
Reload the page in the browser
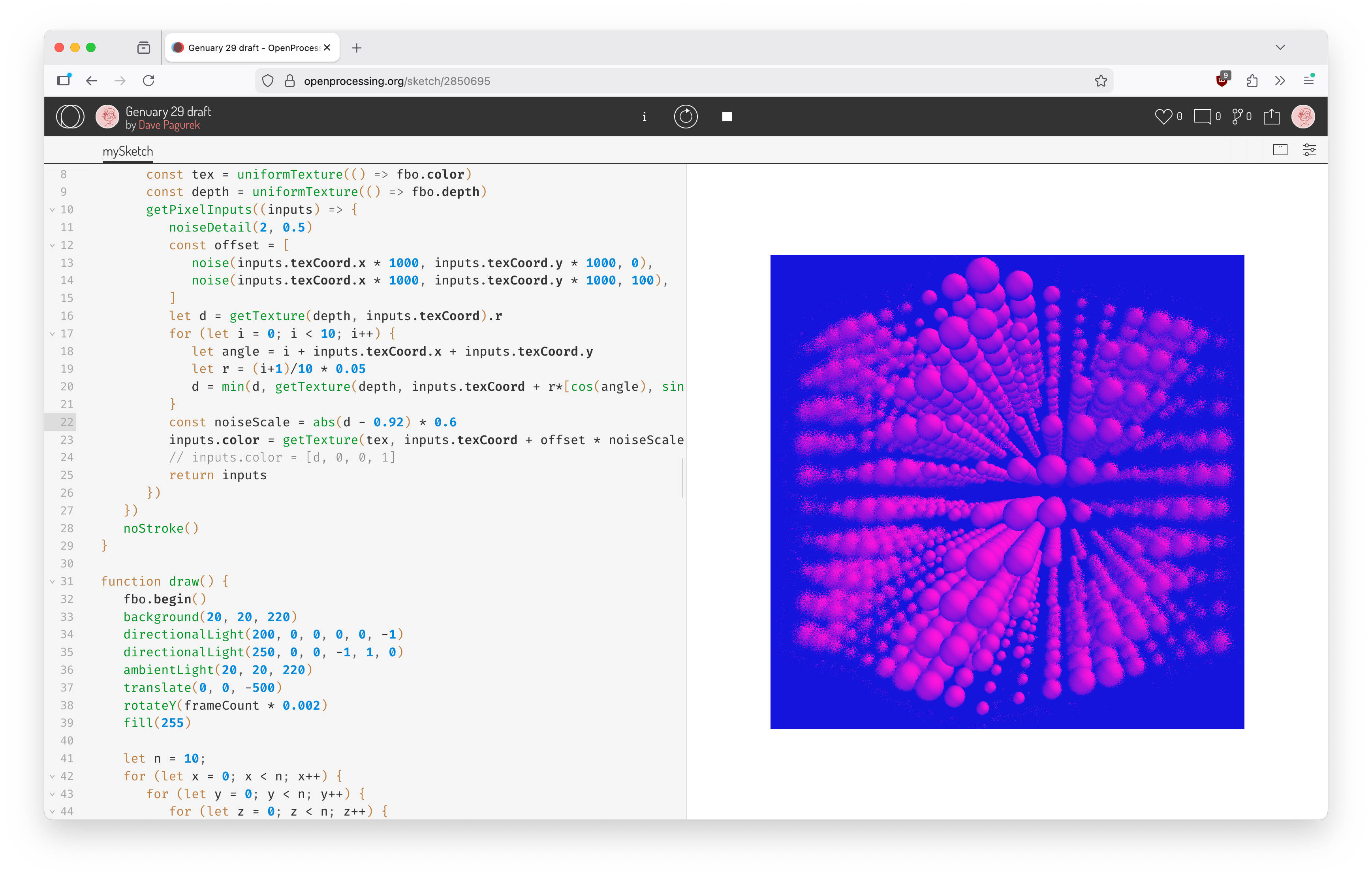pos(149,80)
